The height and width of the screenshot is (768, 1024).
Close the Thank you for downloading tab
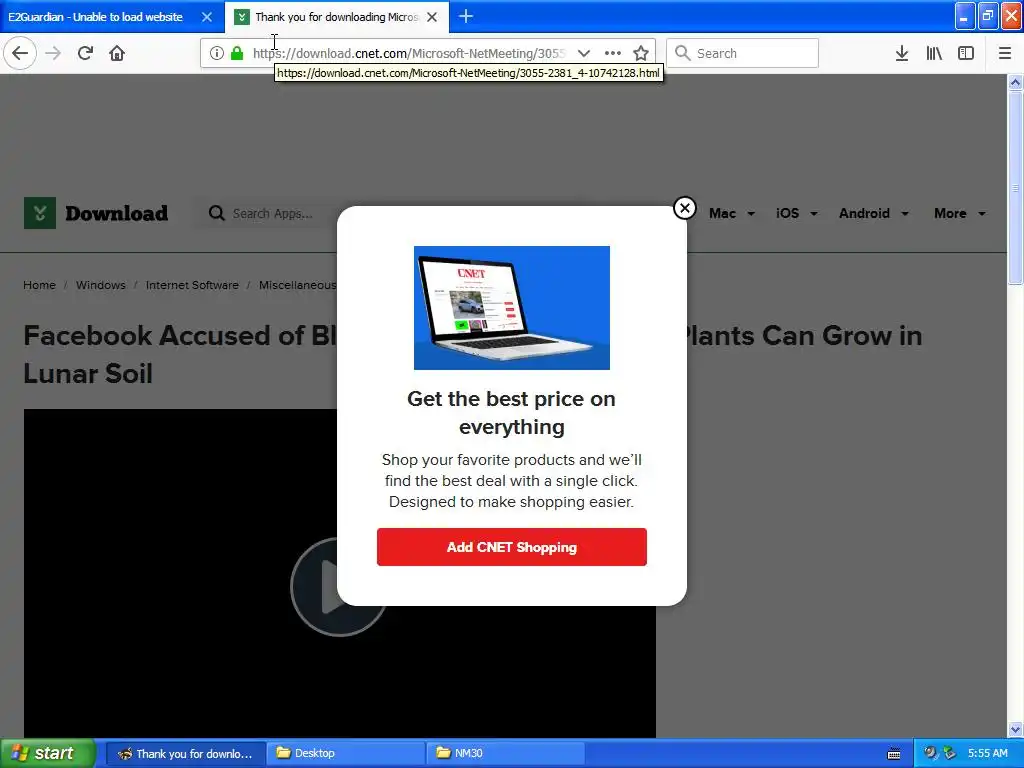tap(432, 17)
